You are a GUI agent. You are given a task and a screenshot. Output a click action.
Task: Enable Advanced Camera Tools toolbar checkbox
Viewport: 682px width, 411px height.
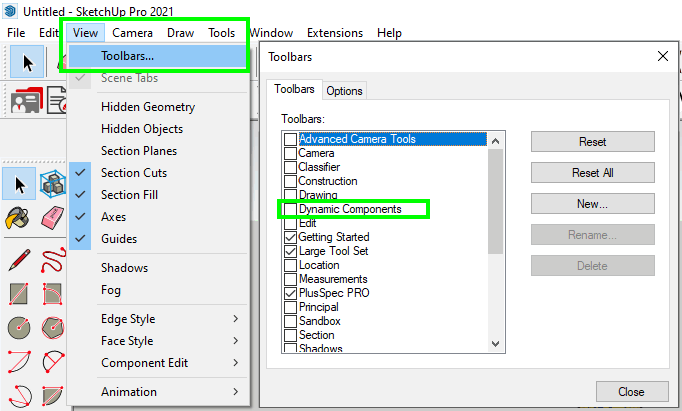pyautogui.click(x=290, y=139)
